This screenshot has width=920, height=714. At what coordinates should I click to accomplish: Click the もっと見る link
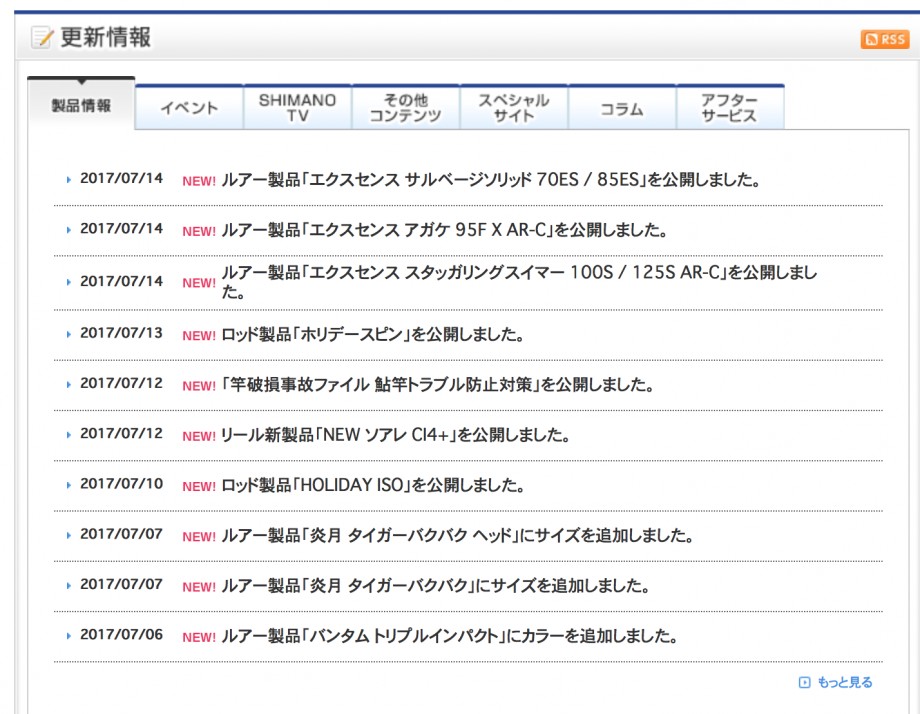(x=844, y=682)
